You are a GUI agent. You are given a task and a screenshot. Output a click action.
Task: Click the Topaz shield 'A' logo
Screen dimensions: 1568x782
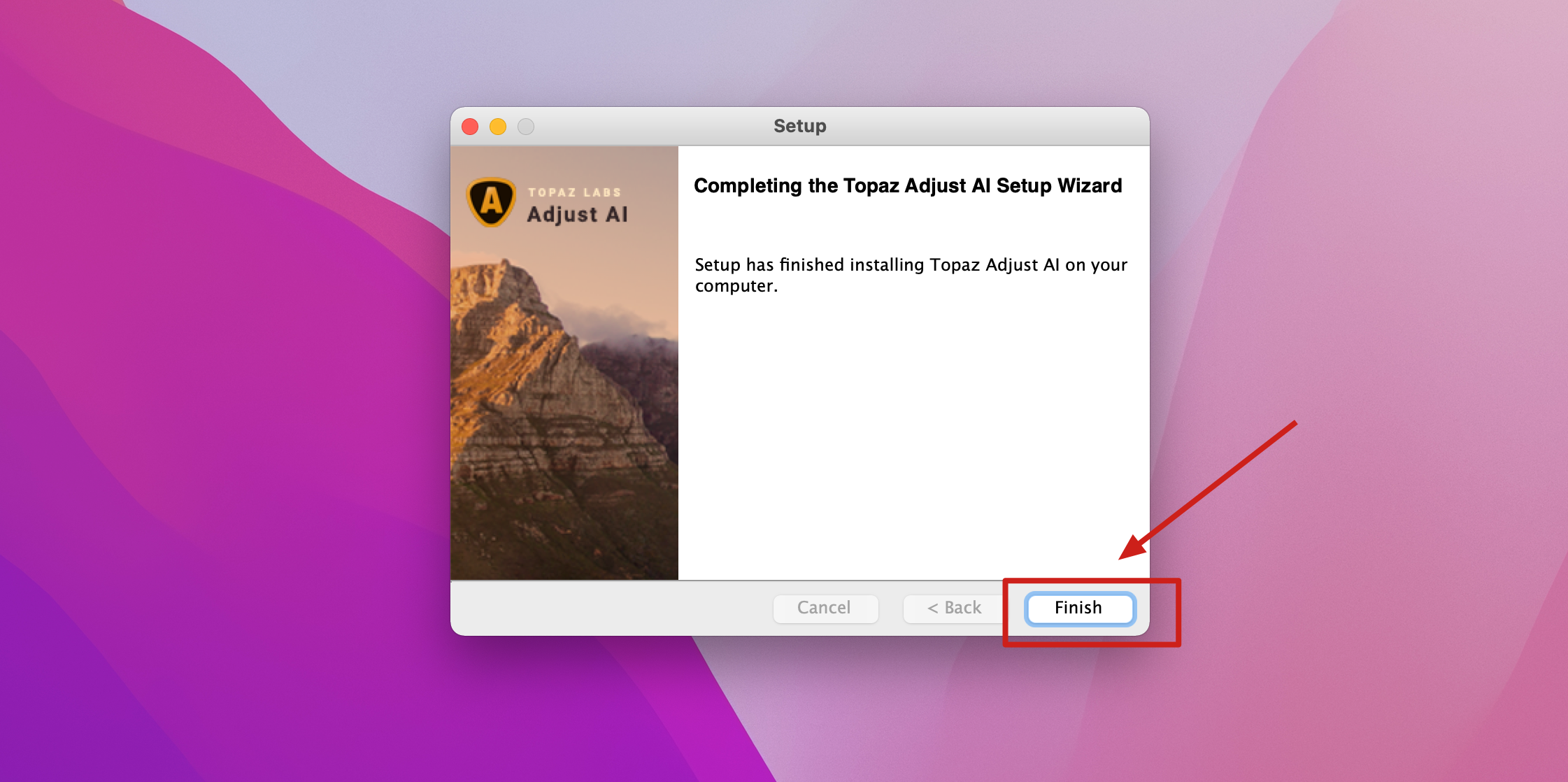click(x=492, y=202)
